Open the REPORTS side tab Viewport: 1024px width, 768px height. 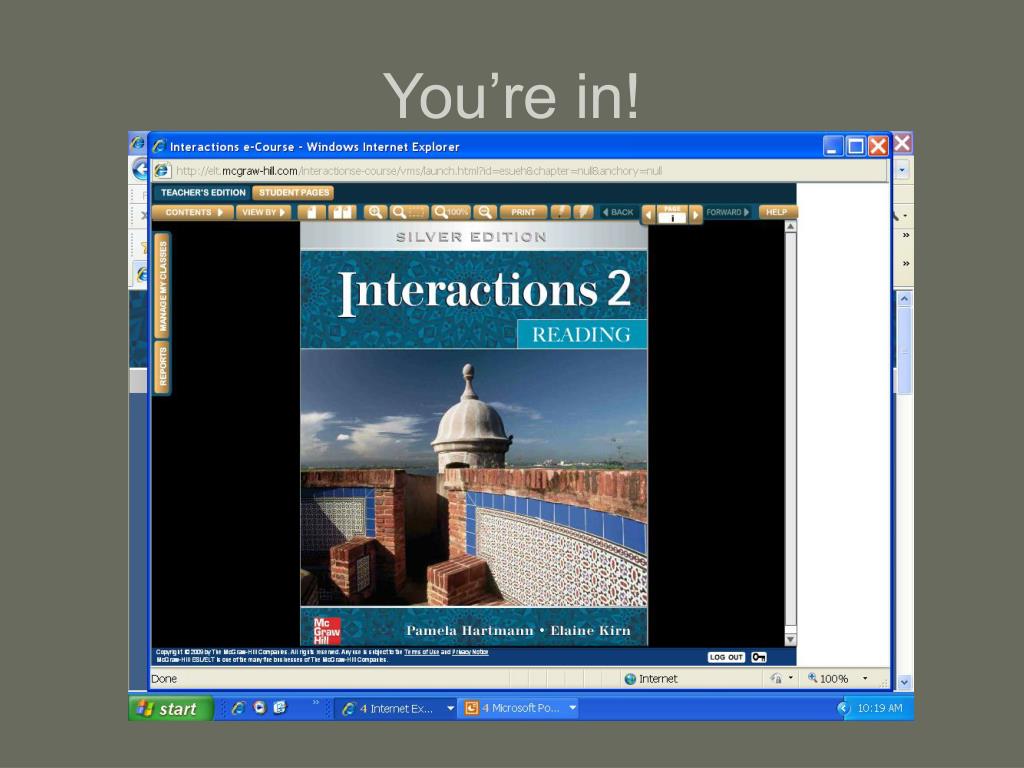point(163,367)
